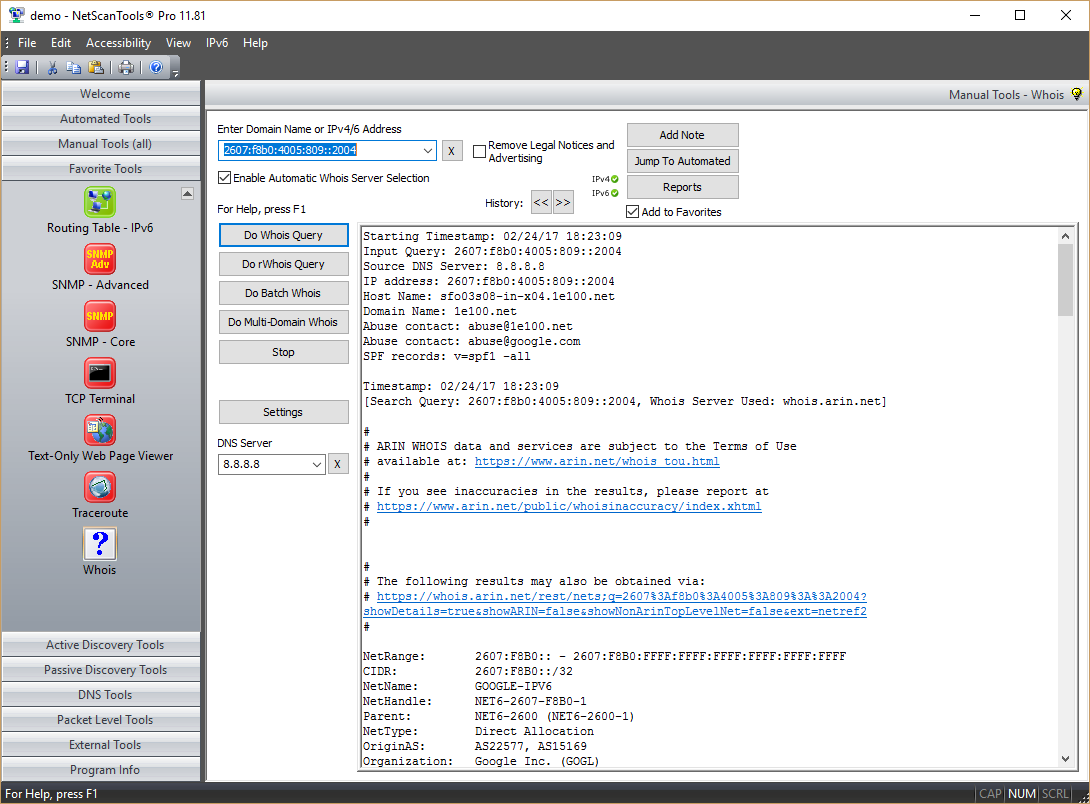Click the Stop button
Screen dimensions: 1090x804
284,352
